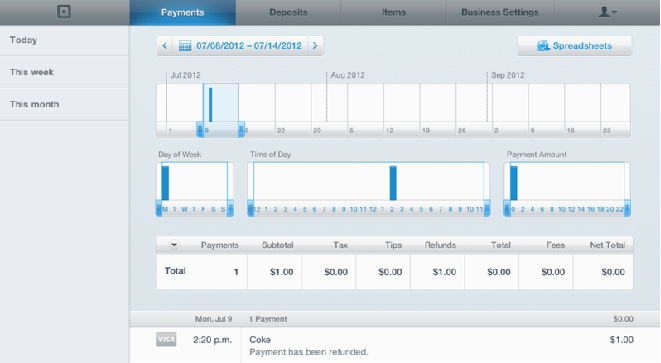
Task: Click the Mon, Jul 9 day header
Action: [213, 319]
